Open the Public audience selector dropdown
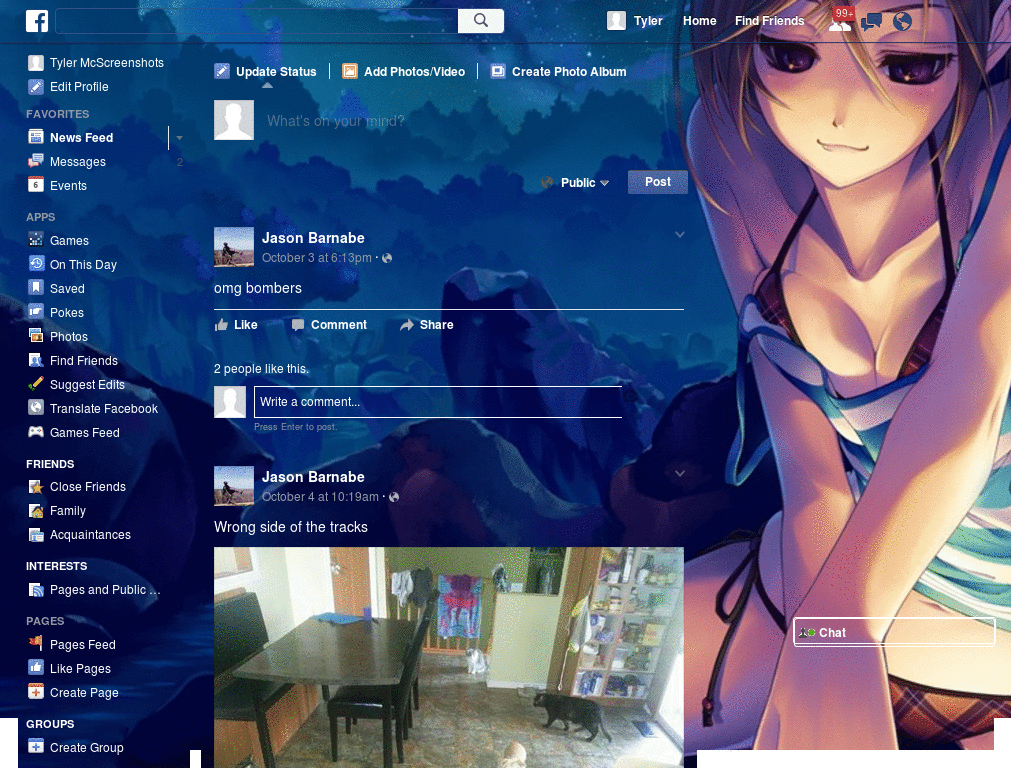 tap(576, 183)
